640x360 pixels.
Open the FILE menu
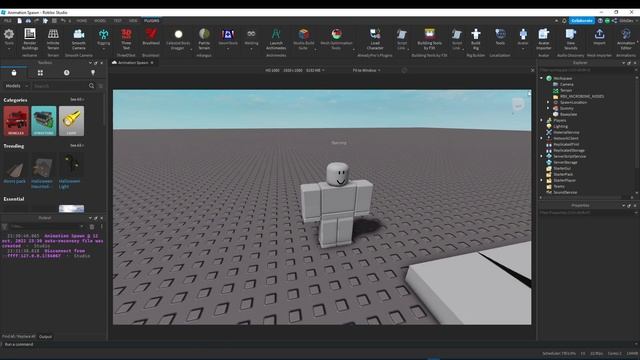(8, 20)
